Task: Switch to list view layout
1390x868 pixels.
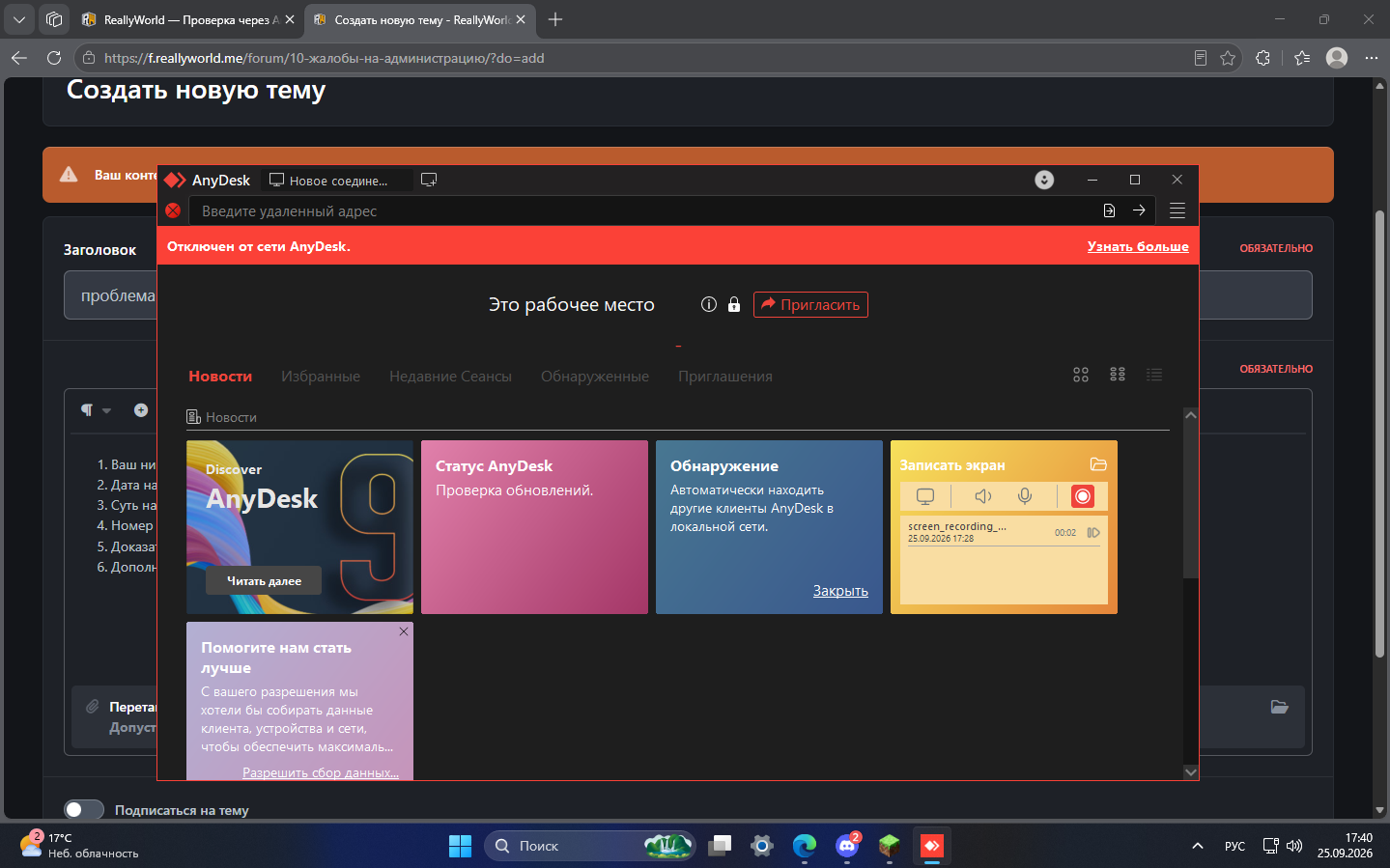Action: [x=1154, y=375]
